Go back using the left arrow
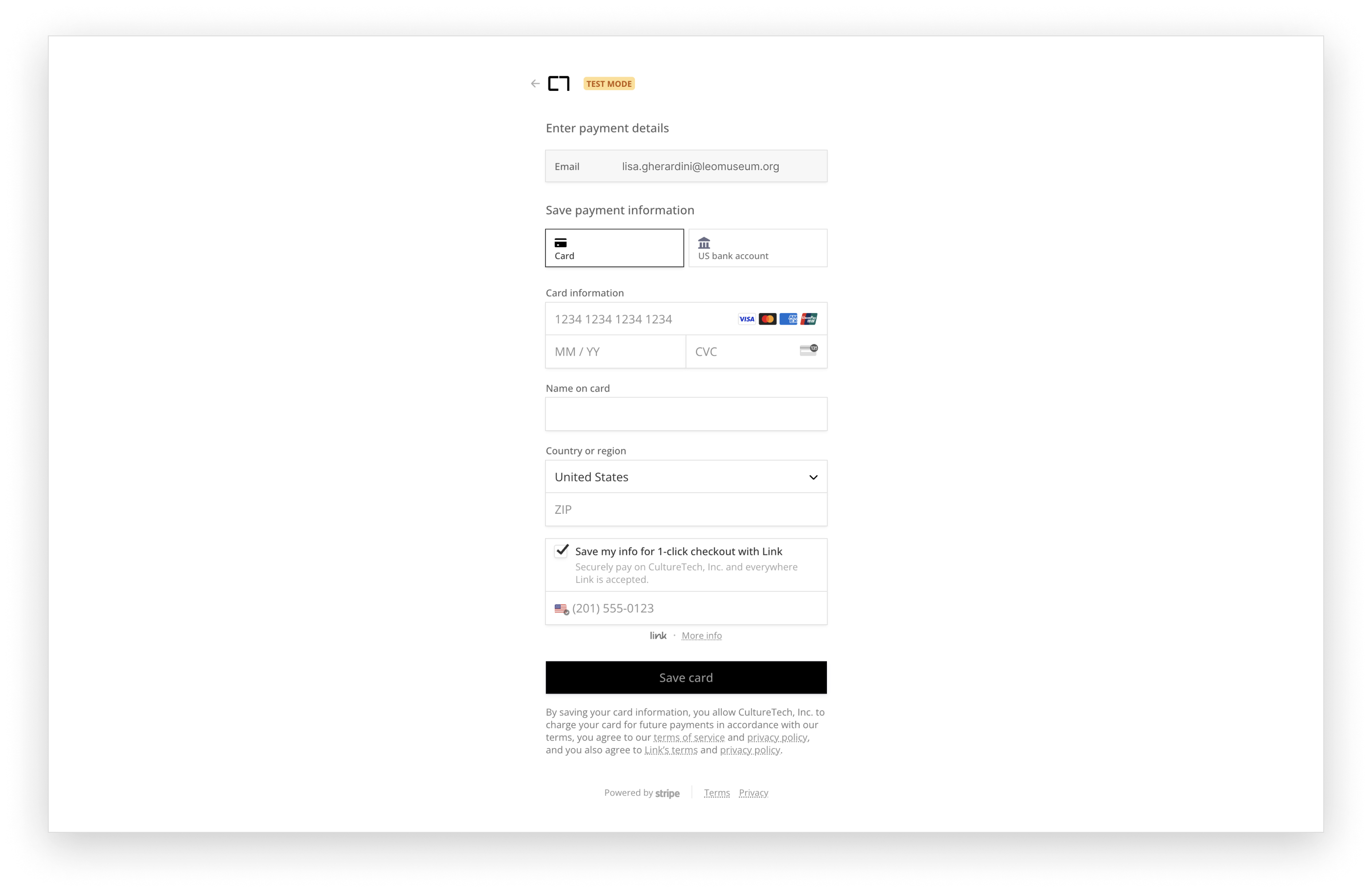Screen dimensions: 1372x893 [535, 84]
